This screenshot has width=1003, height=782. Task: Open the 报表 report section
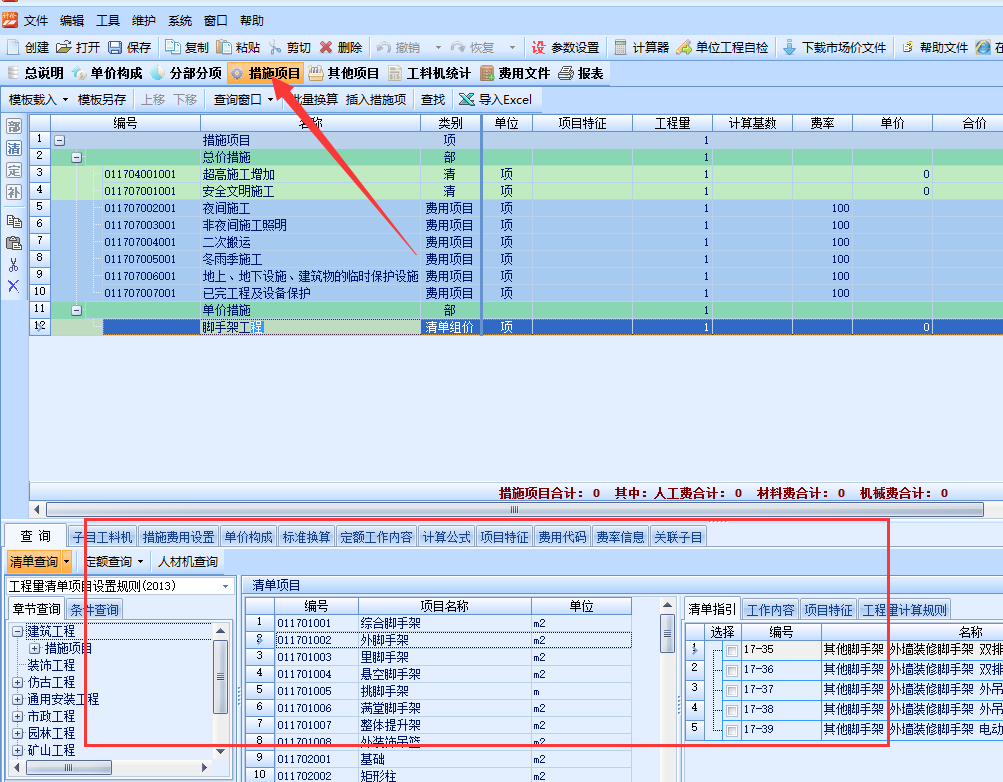566,73
